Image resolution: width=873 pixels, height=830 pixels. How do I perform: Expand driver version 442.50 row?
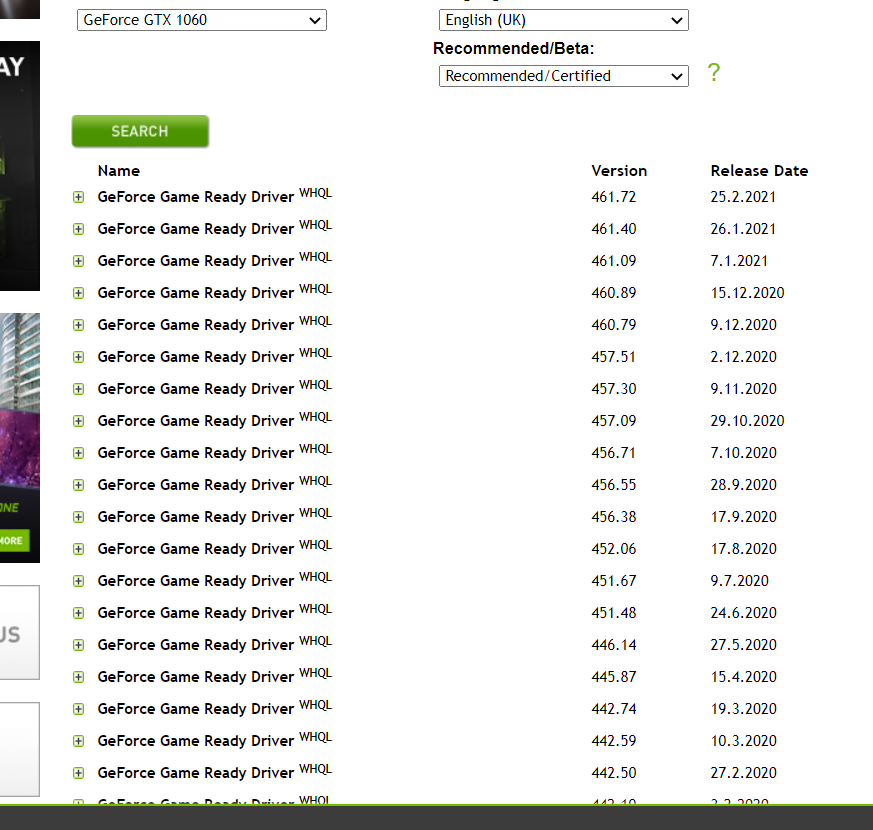(79, 773)
